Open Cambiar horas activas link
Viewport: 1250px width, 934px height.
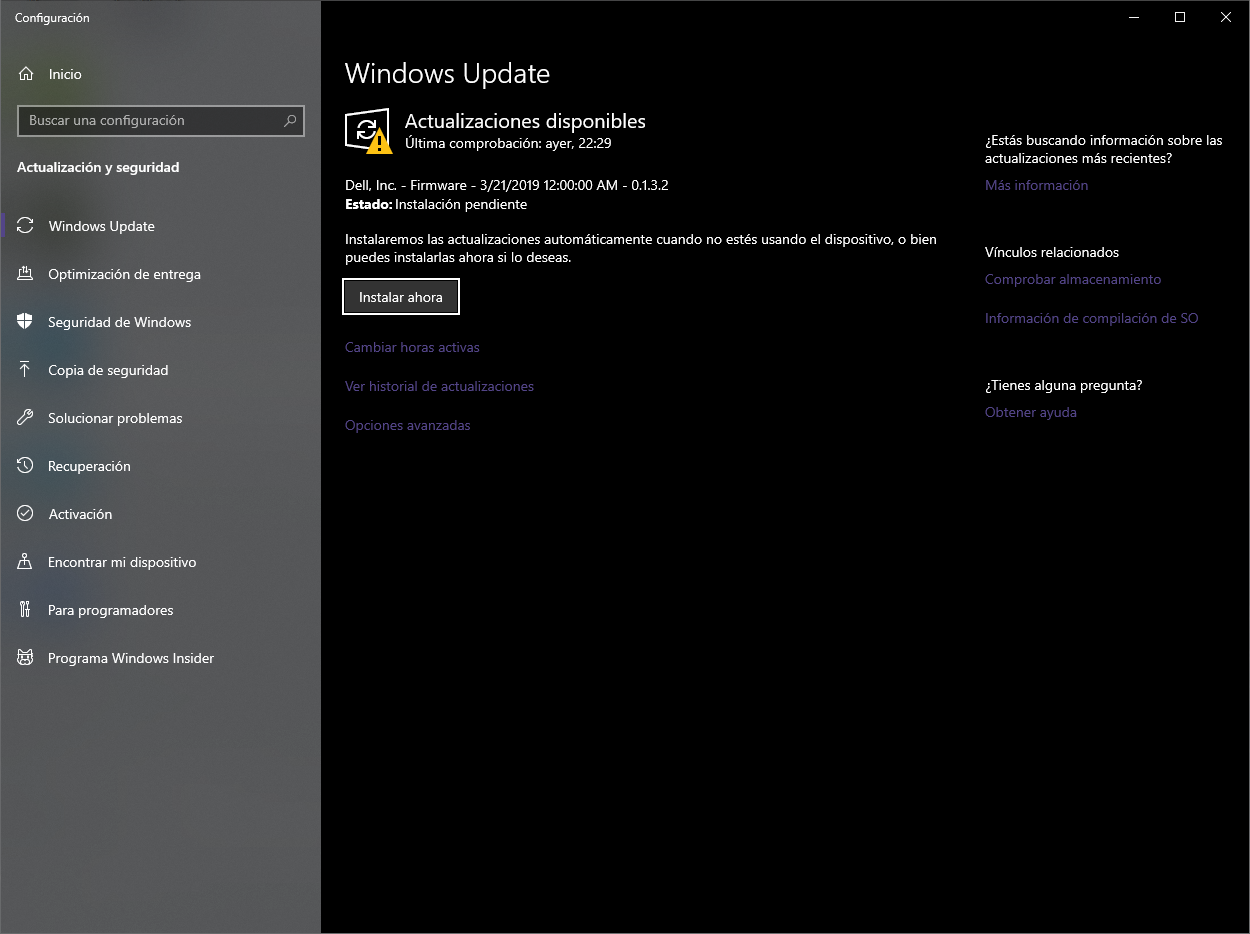(x=412, y=347)
